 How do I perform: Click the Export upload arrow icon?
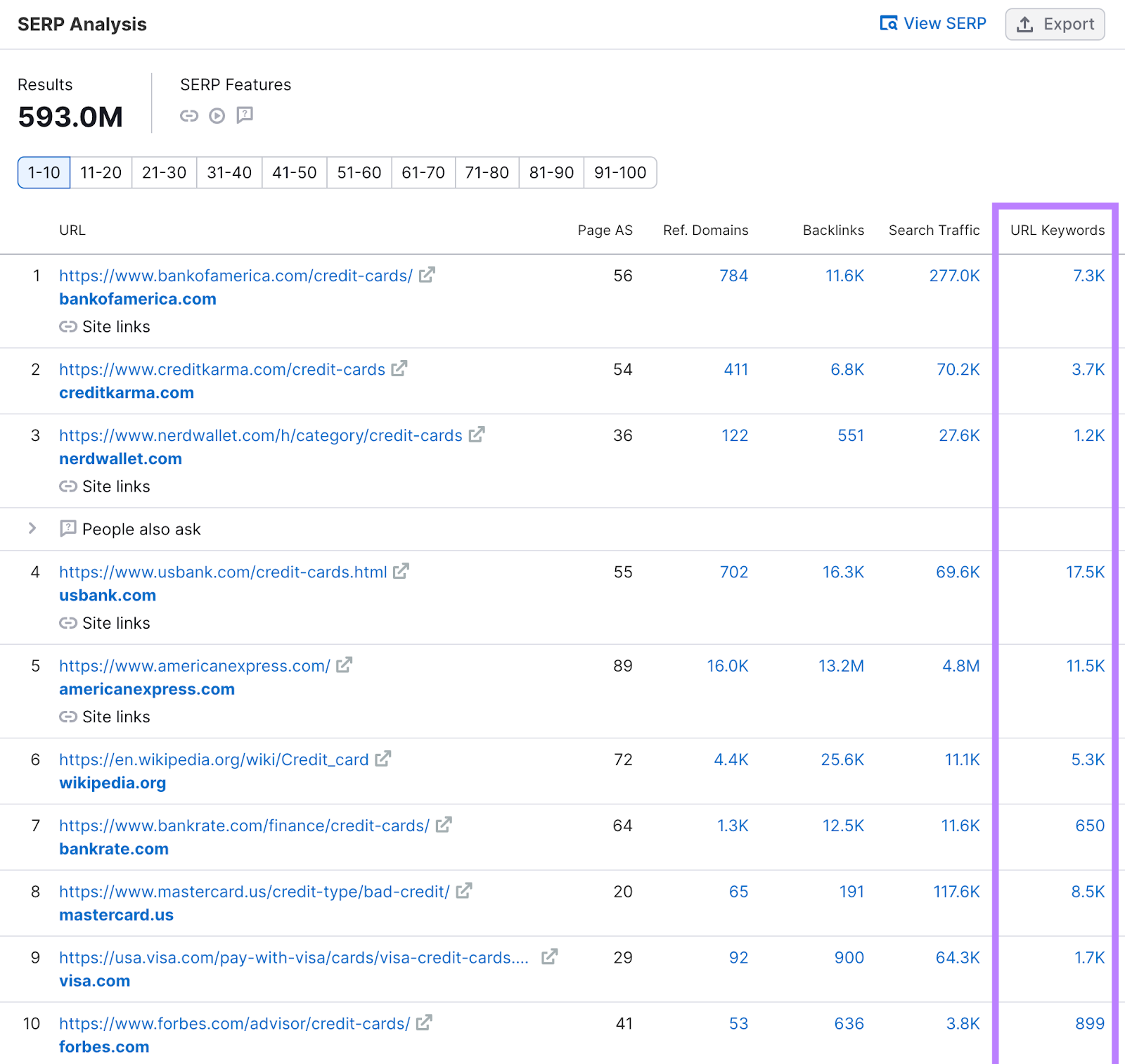pyautogui.click(x=1025, y=25)
